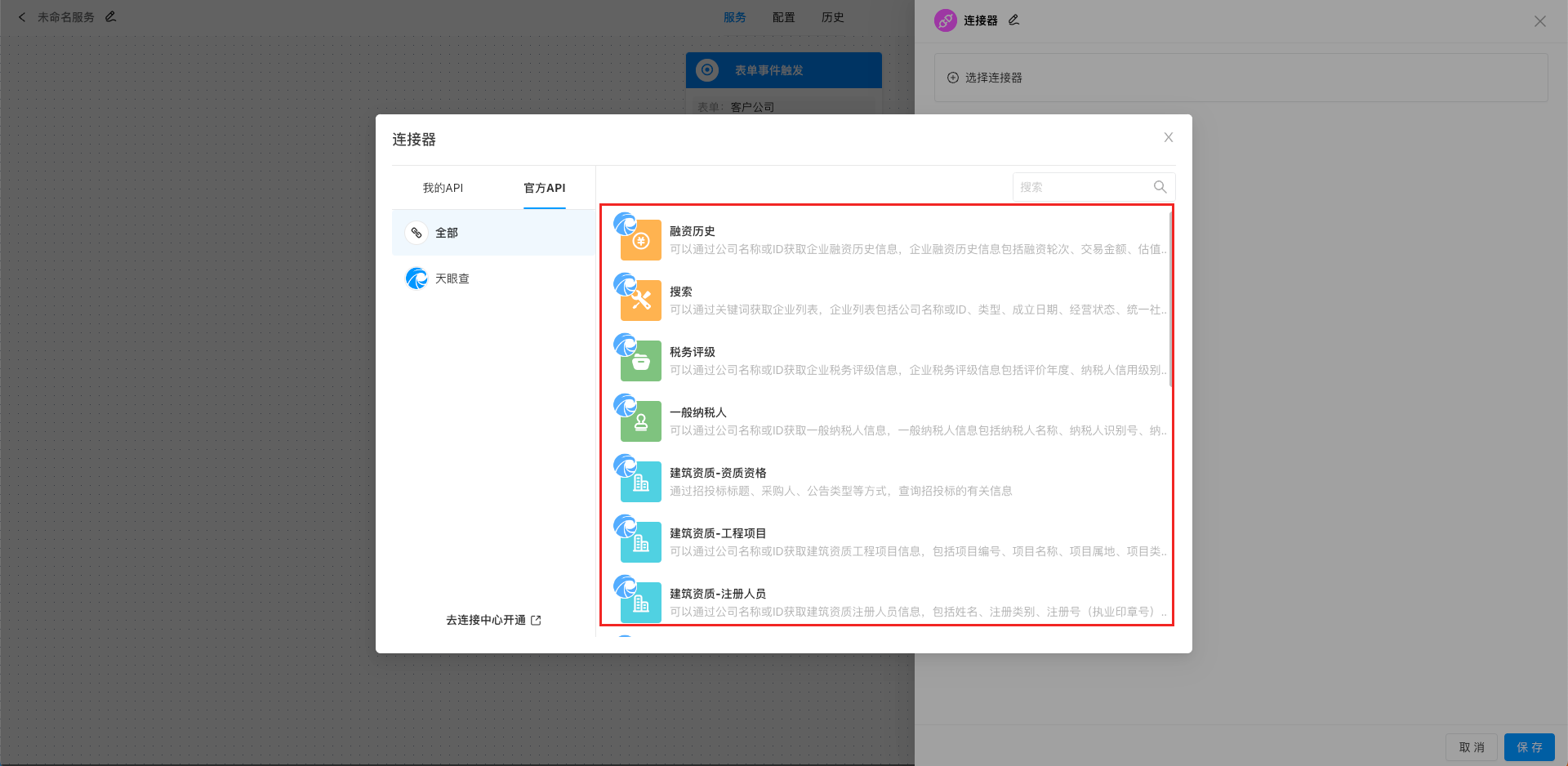Close the 连接器 dialog

coord(1168,137)
